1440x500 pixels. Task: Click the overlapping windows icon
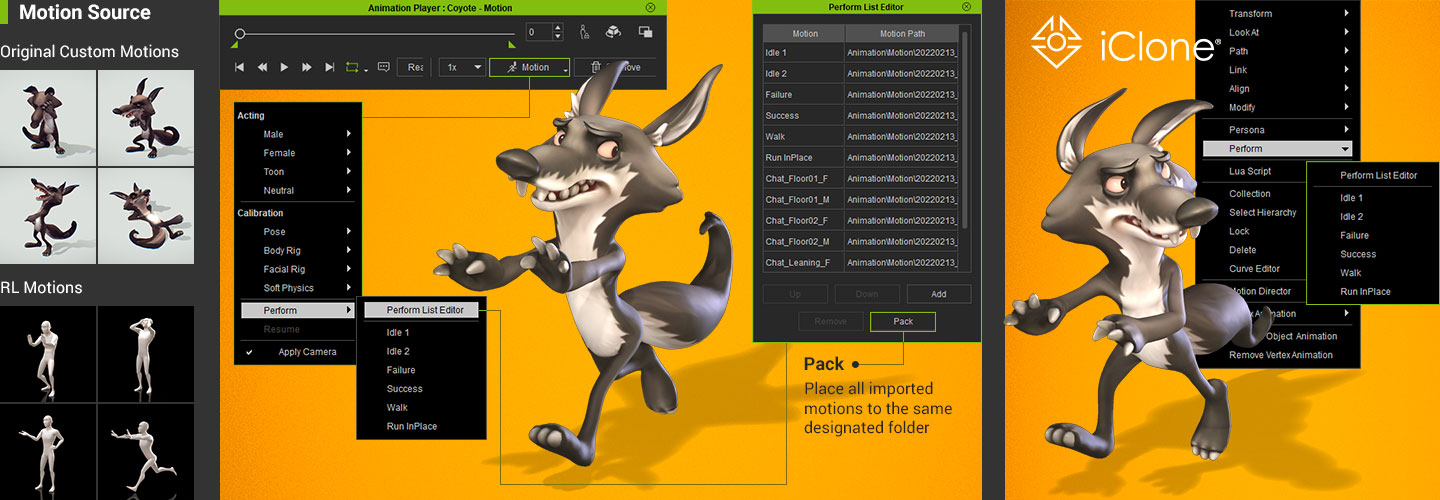645,32
